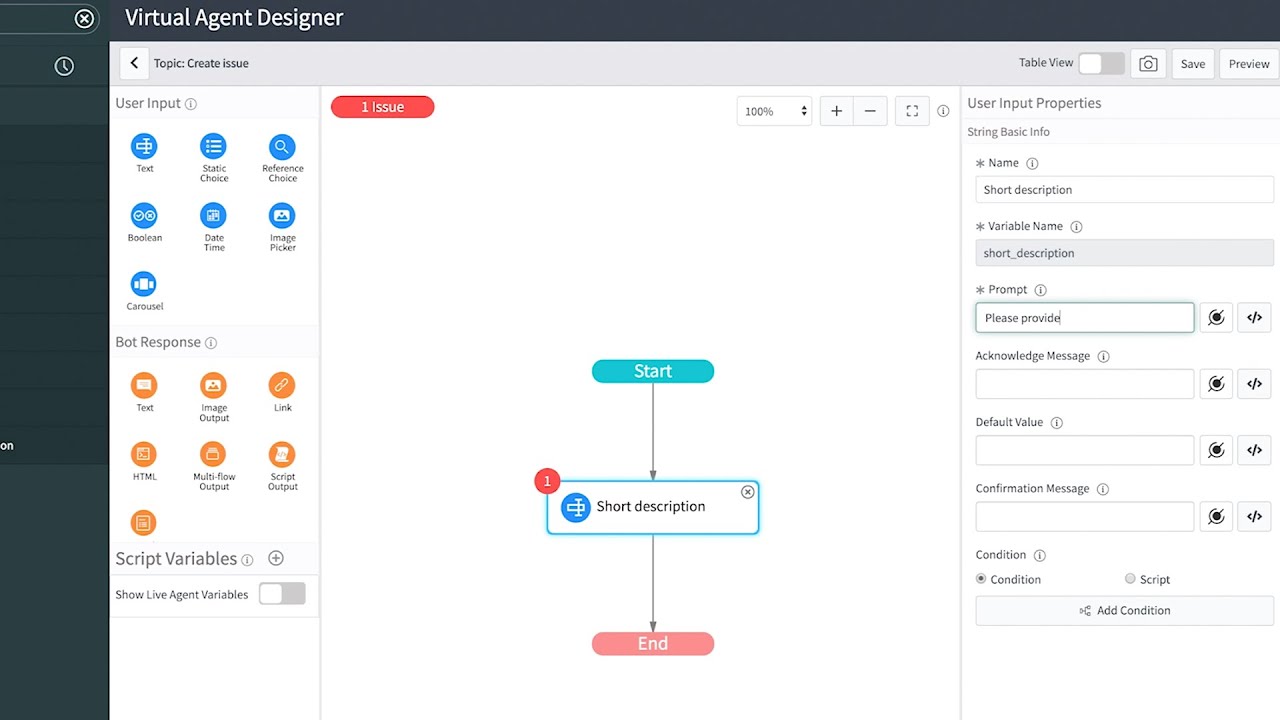Select the Script radio button under Condition

[x=1131, y=578]
